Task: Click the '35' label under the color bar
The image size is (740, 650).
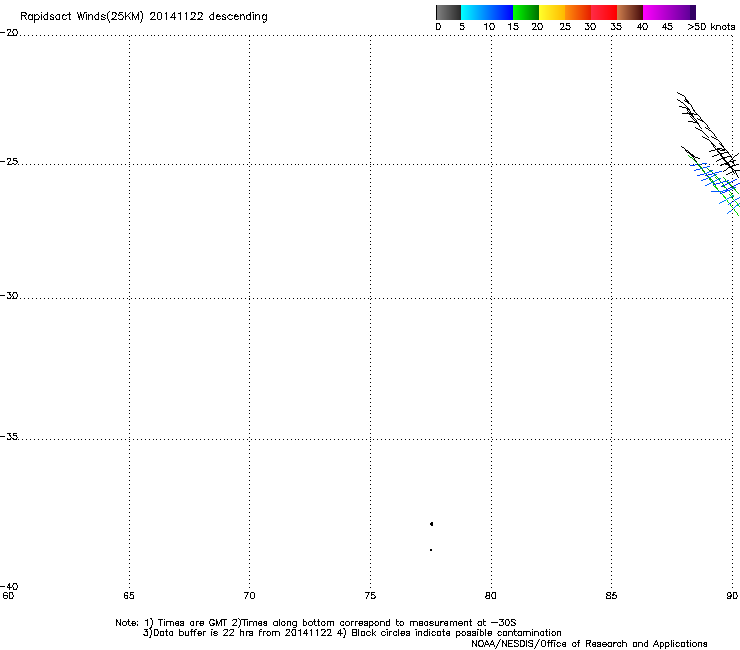Action: [616, 27]
